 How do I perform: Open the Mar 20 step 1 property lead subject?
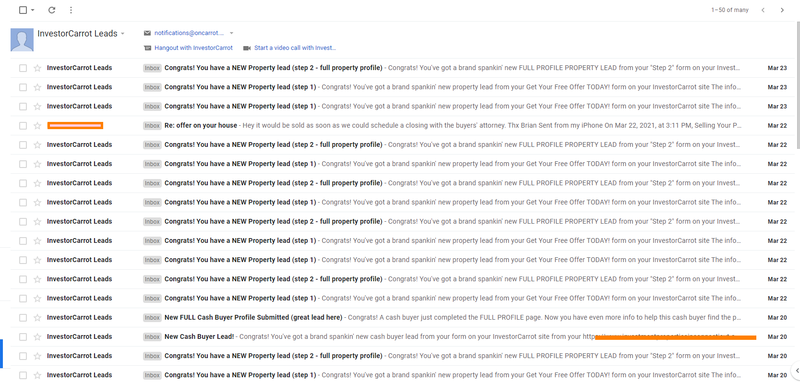[240, 375]
